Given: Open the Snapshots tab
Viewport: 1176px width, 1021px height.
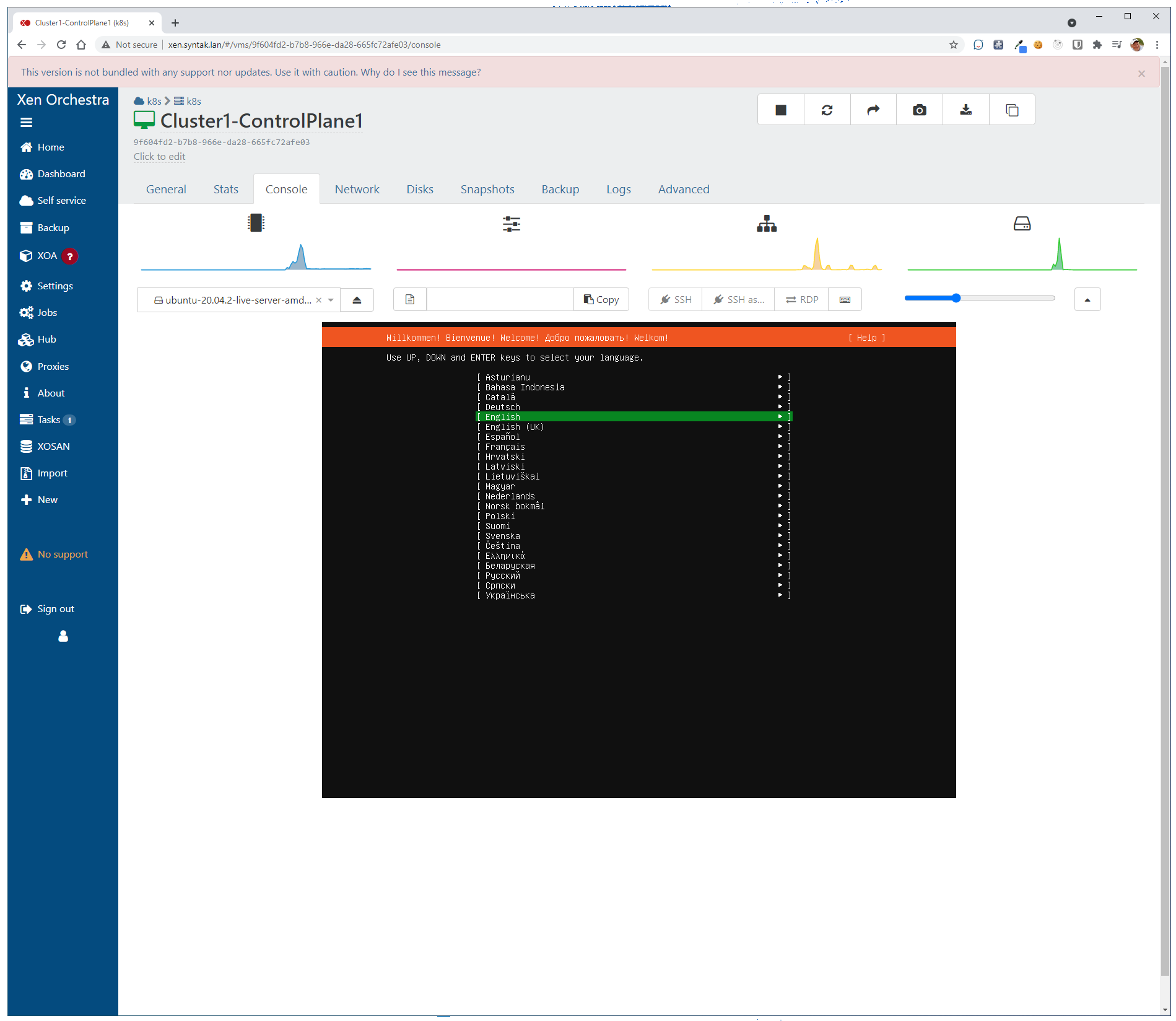Looking at the screenshot, I should point(487,190).
